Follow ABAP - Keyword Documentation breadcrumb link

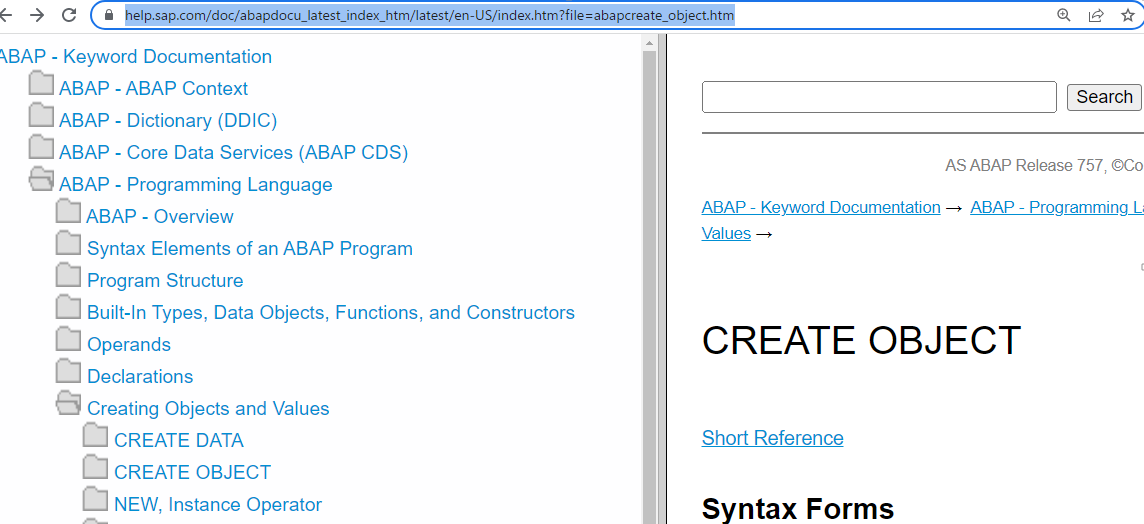click(821, 207)
